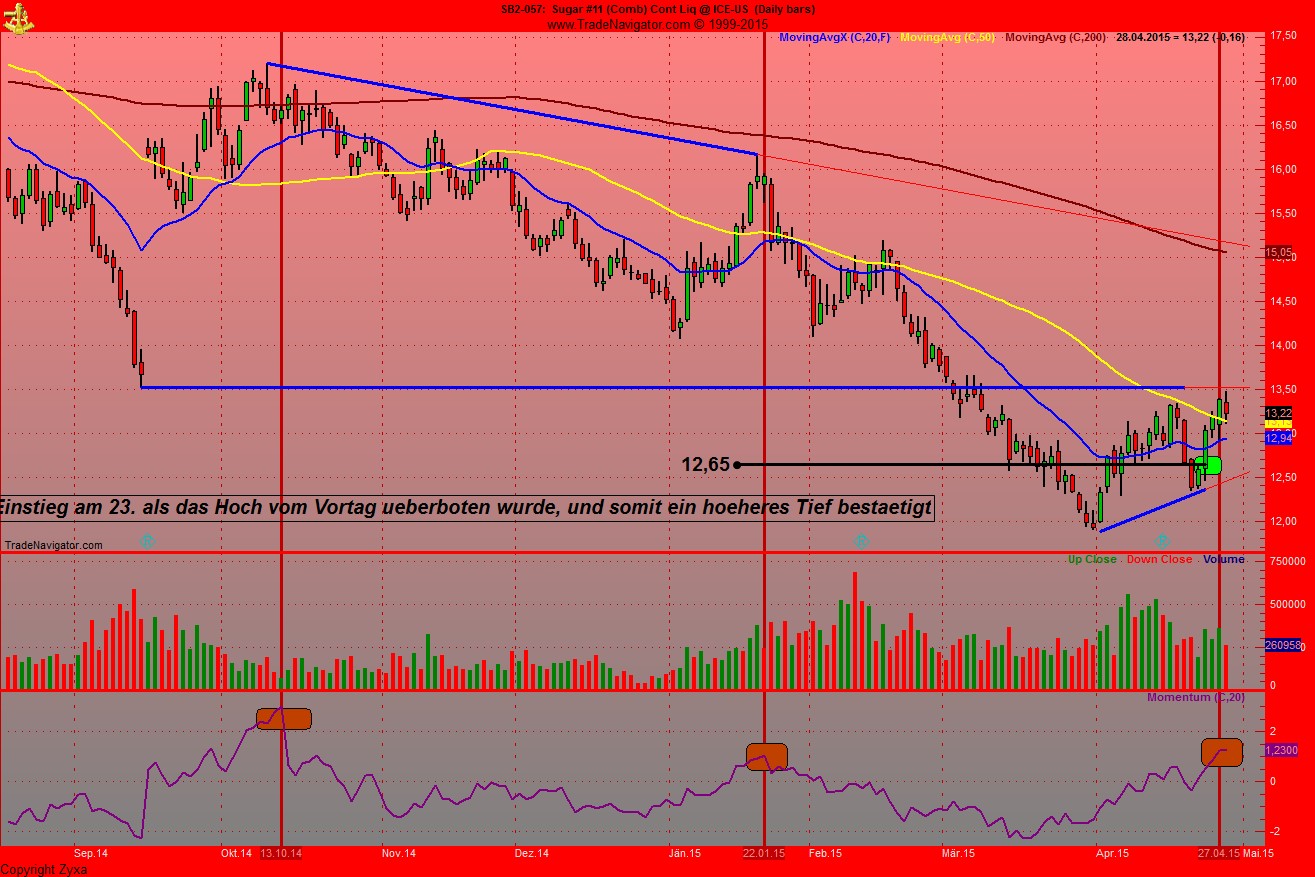The image size is (1315, 877).
Task: Click the 14,00 price axis label
Action: pos(1283,345)
